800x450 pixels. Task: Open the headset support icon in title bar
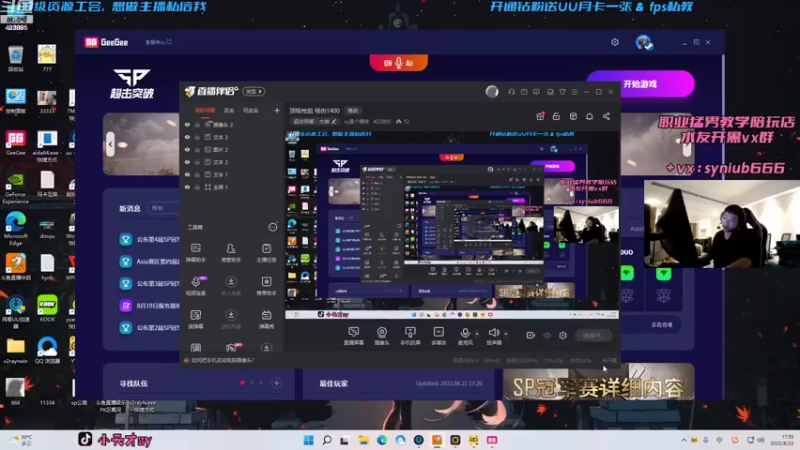point(511,92)
